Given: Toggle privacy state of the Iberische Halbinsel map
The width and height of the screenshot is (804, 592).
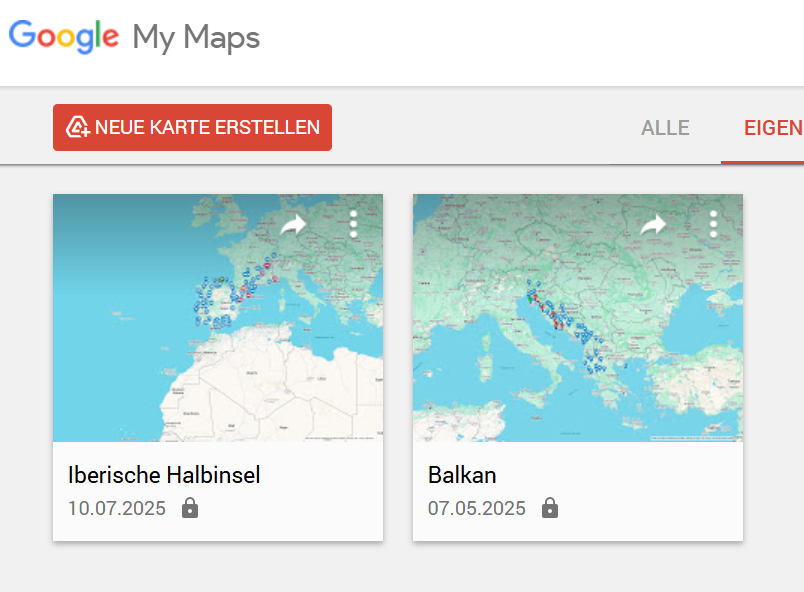Looking at the screenshot, I should point(190,508).
